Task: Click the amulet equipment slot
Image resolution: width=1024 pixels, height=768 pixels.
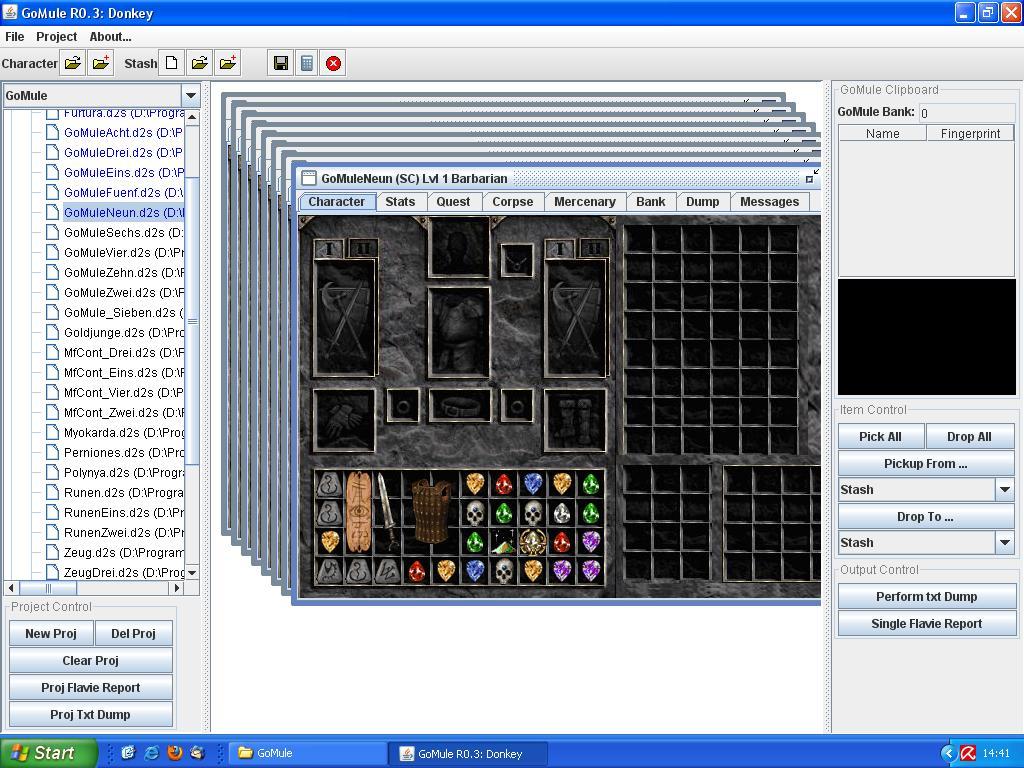Action: 517,260
